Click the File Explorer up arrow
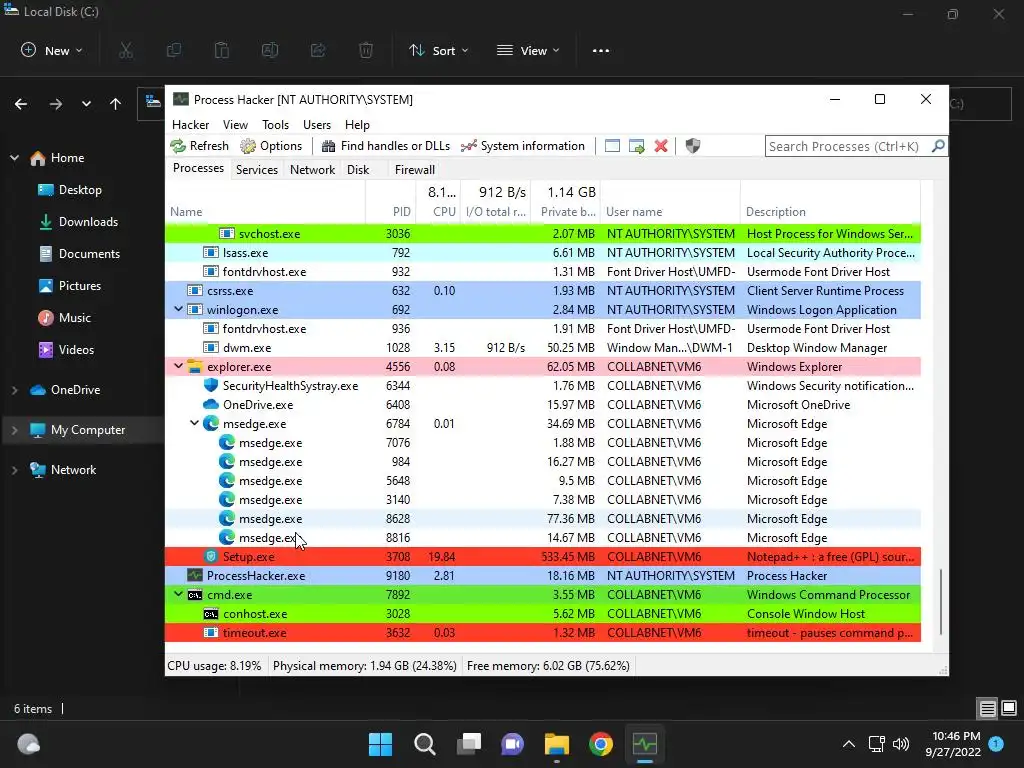The width and height of the screenshot is (1024, 768). coord(116,104)
